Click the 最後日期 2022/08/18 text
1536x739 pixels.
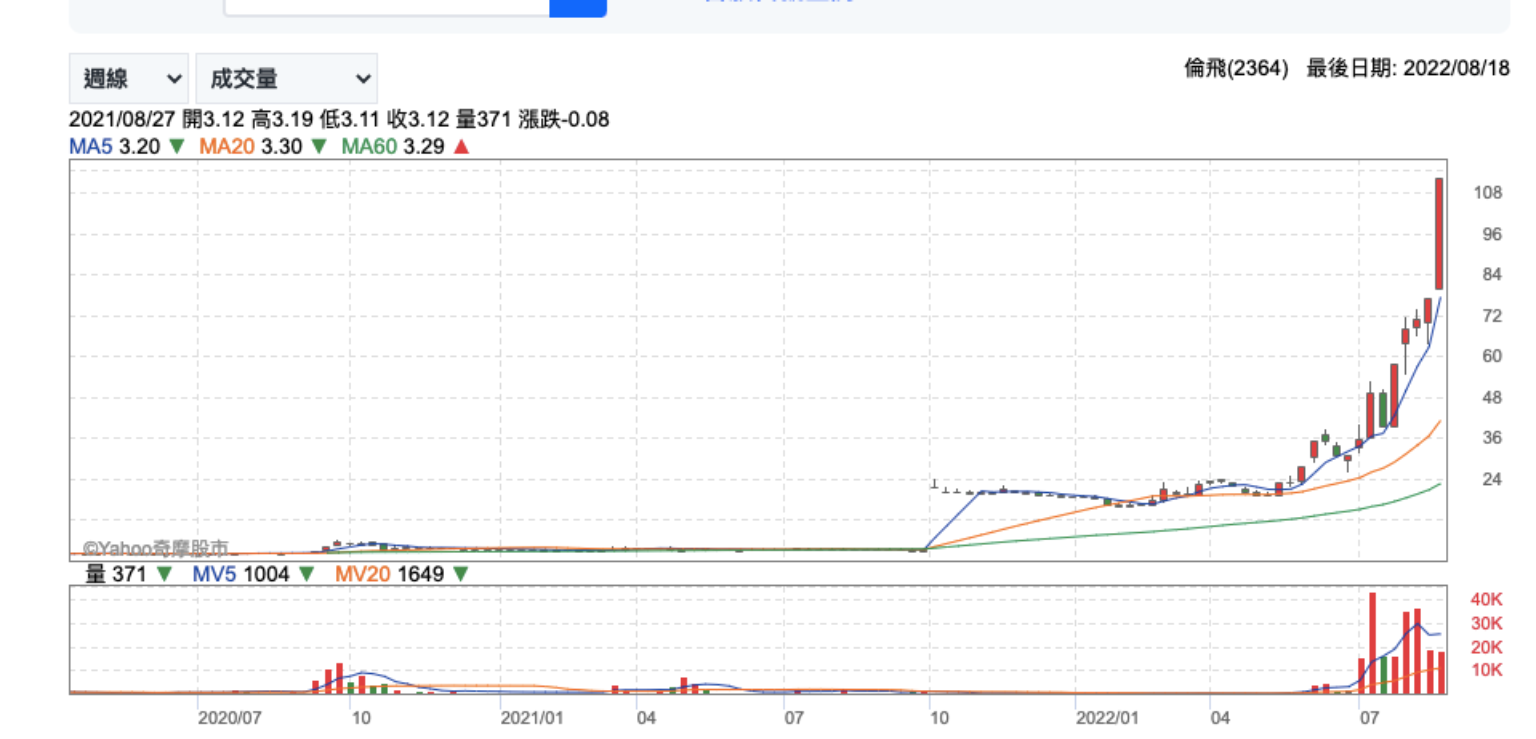pyautogui.click(x=1408, y=69)
